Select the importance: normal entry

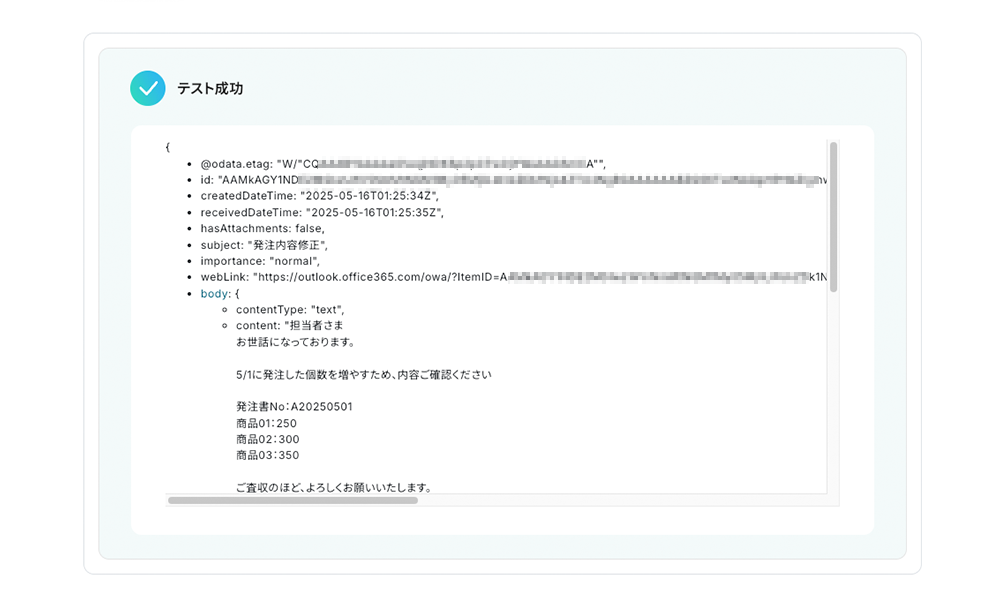(x=260, y=261)
